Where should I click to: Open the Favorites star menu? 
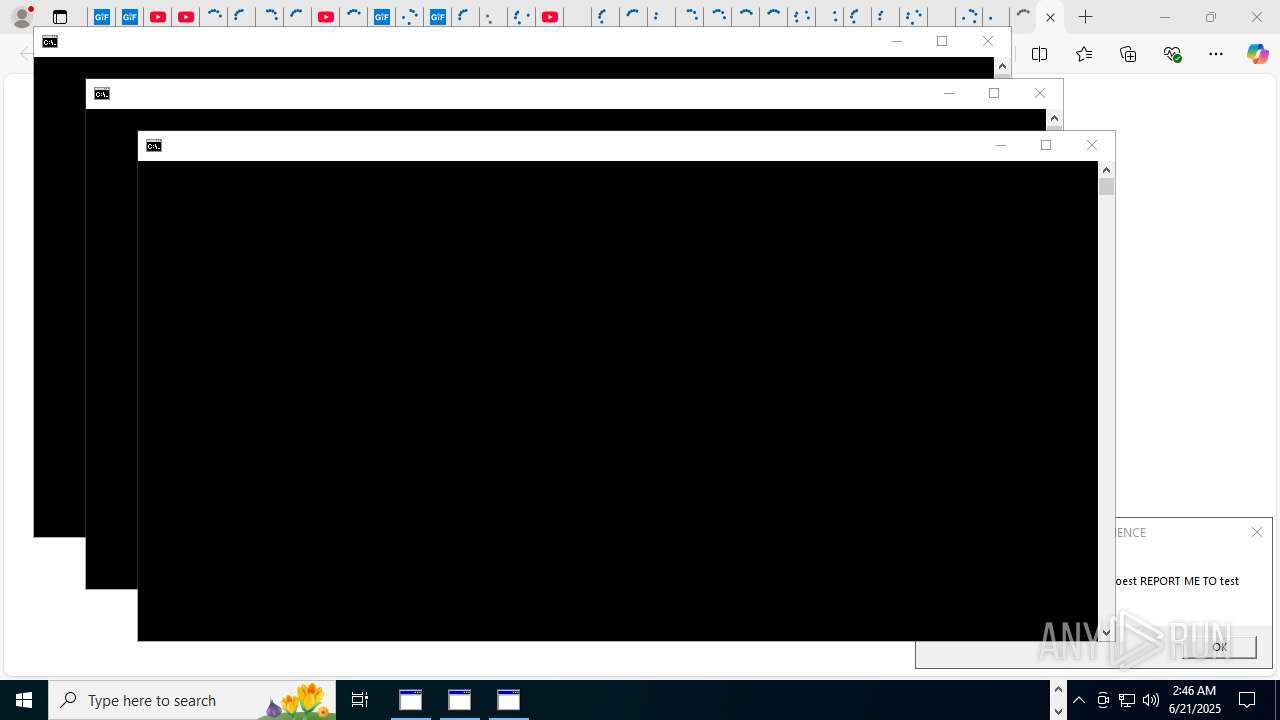point(1084,54)
